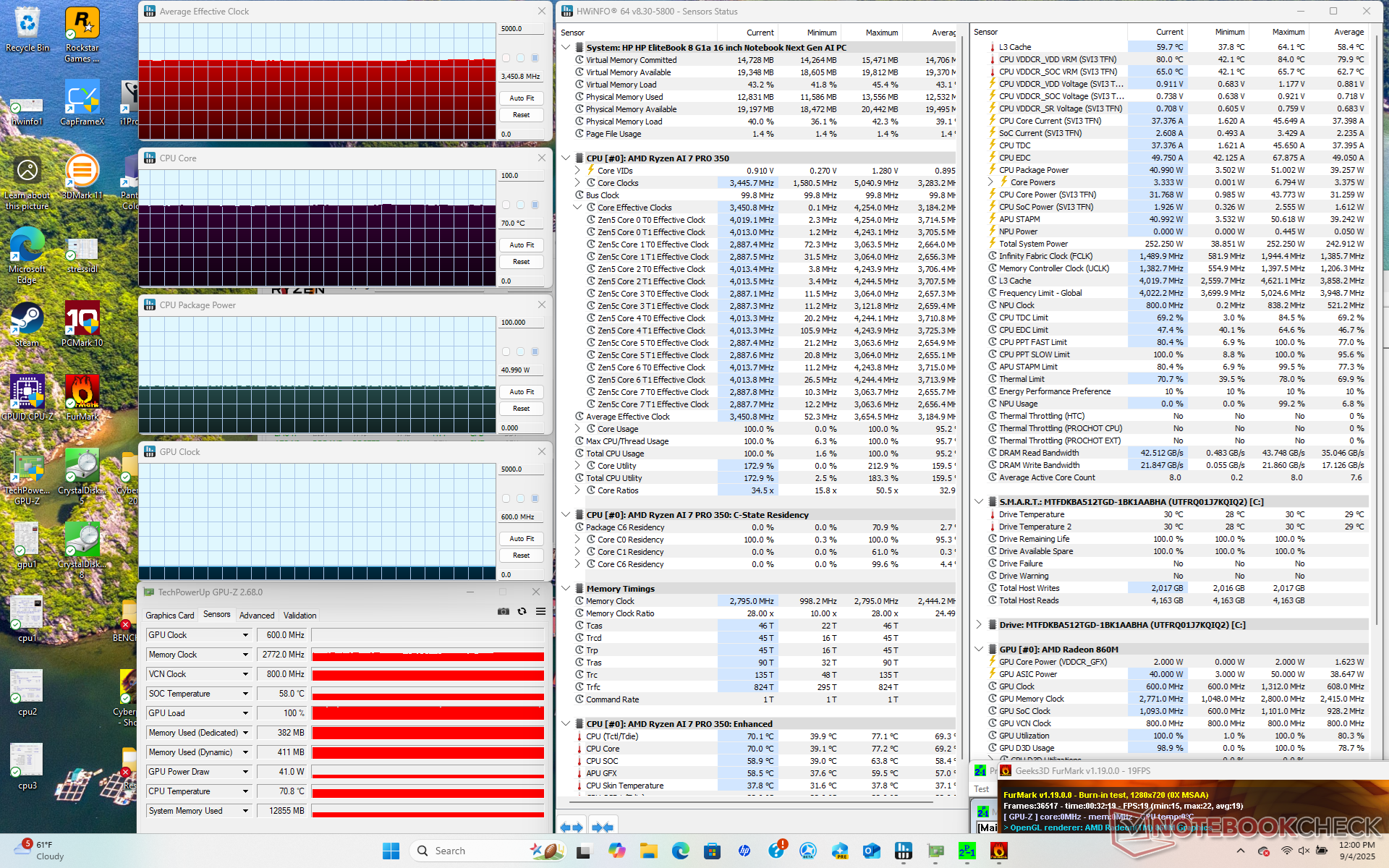This screenshot has width=1389, height=868.
Task: Open FurMark from the taskbar
Action: (x=999, y=851)
